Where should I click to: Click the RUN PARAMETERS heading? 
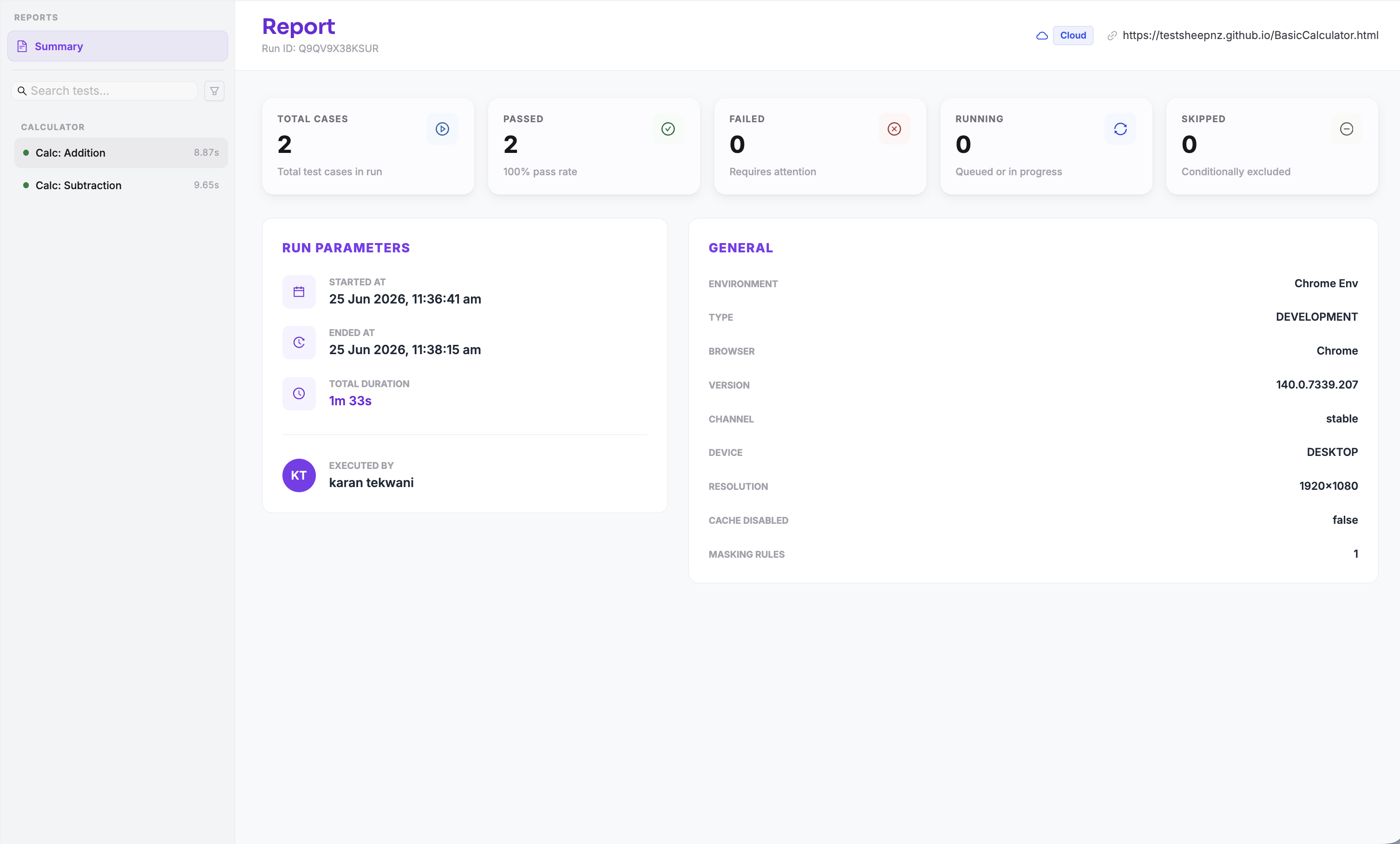346,248
